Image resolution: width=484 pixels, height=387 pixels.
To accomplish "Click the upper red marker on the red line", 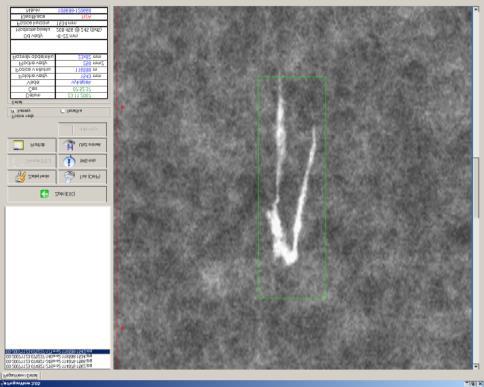I will (x=122, y=107).
